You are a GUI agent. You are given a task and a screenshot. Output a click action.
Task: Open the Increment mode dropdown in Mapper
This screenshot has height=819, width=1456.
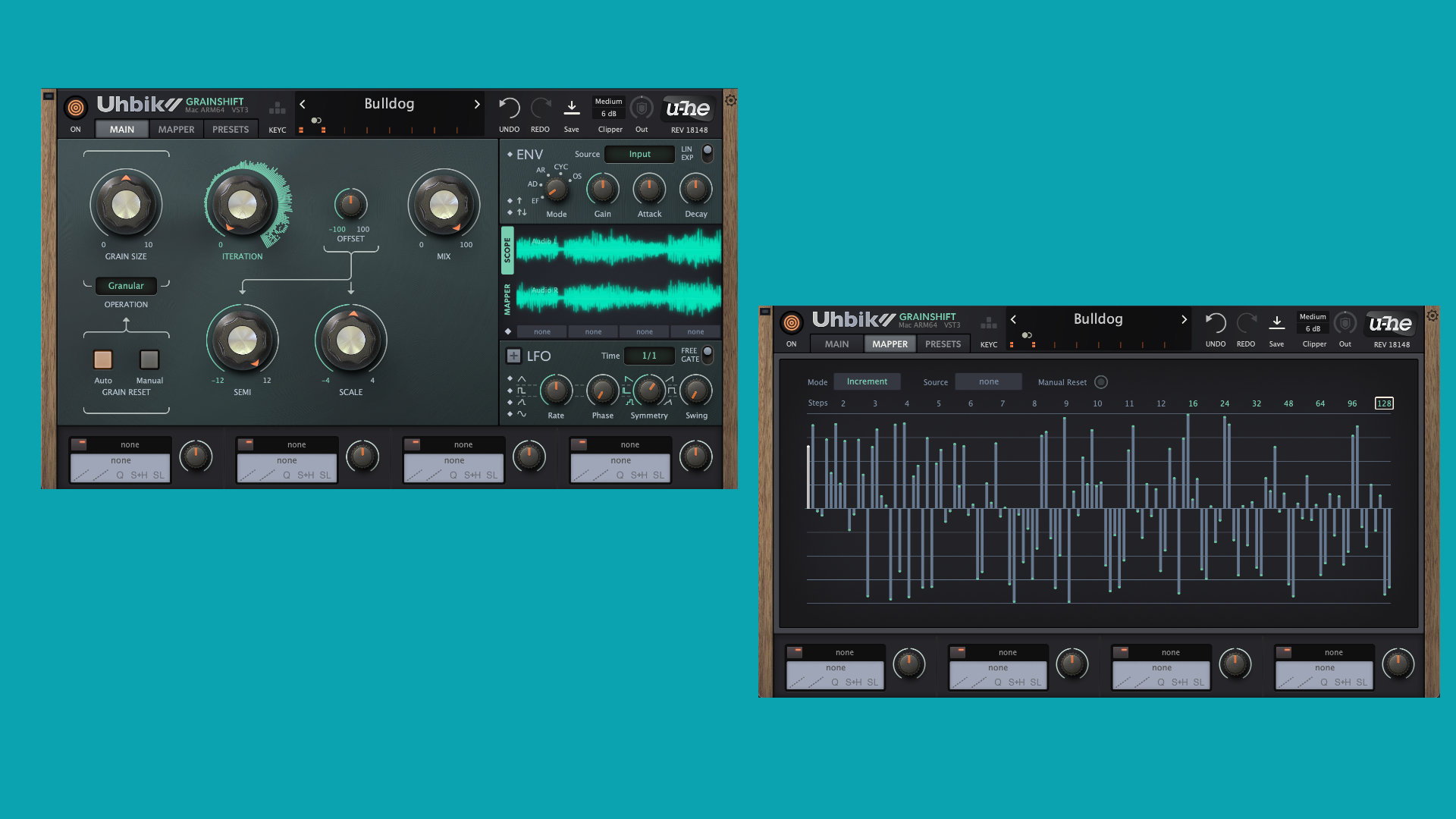point(867,381)
